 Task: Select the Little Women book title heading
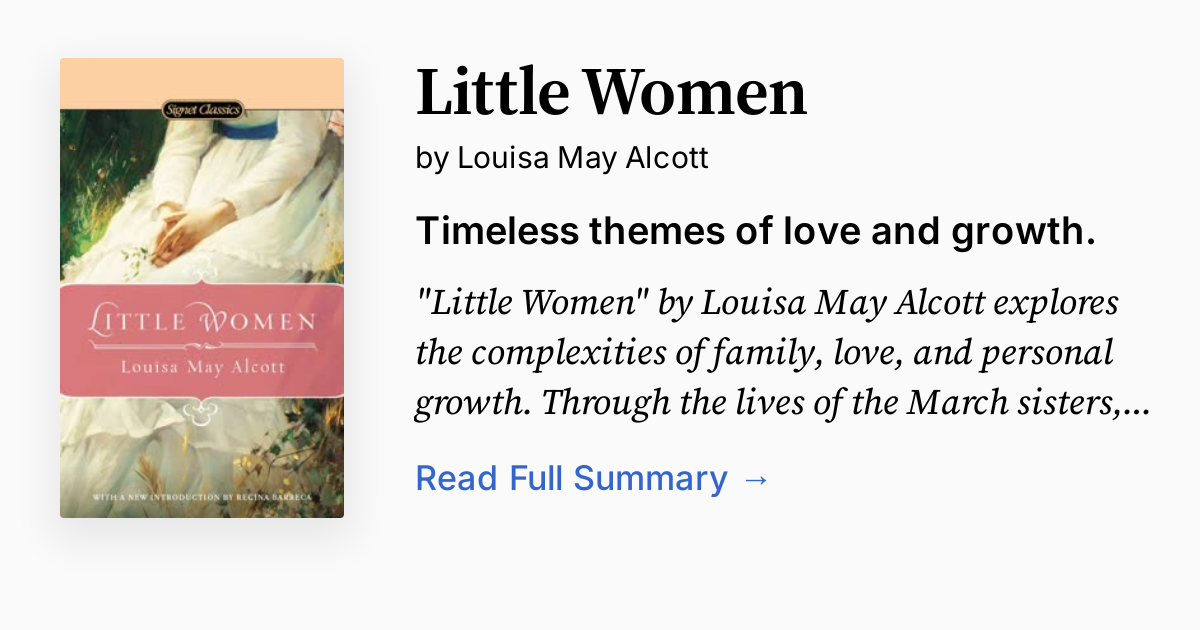click(x=611, y=92)
